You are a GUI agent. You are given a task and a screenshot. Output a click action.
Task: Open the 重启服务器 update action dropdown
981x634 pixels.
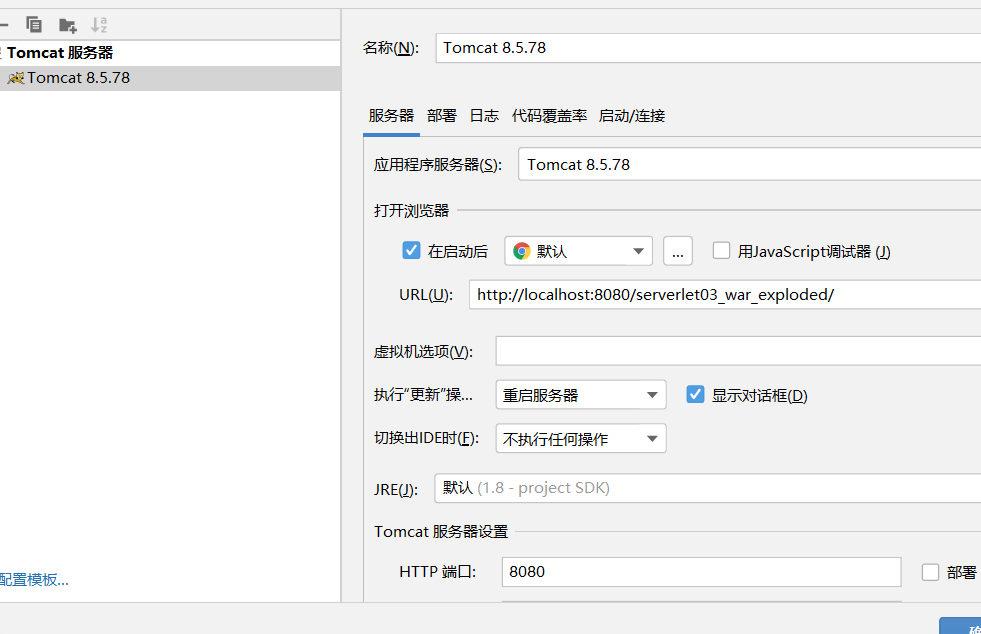point(581,395)
